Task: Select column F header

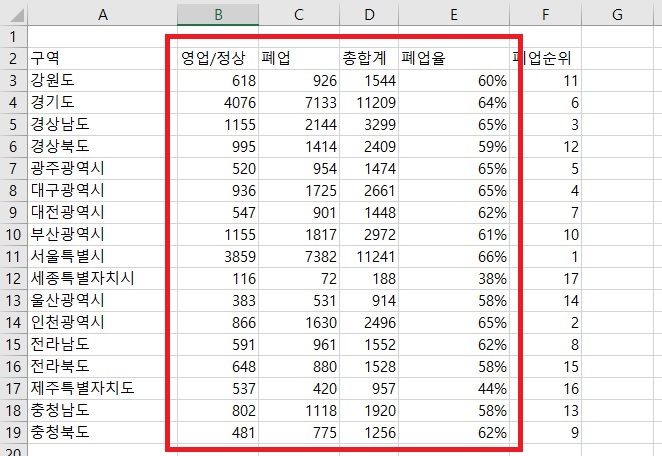Action: pos(545,14)
